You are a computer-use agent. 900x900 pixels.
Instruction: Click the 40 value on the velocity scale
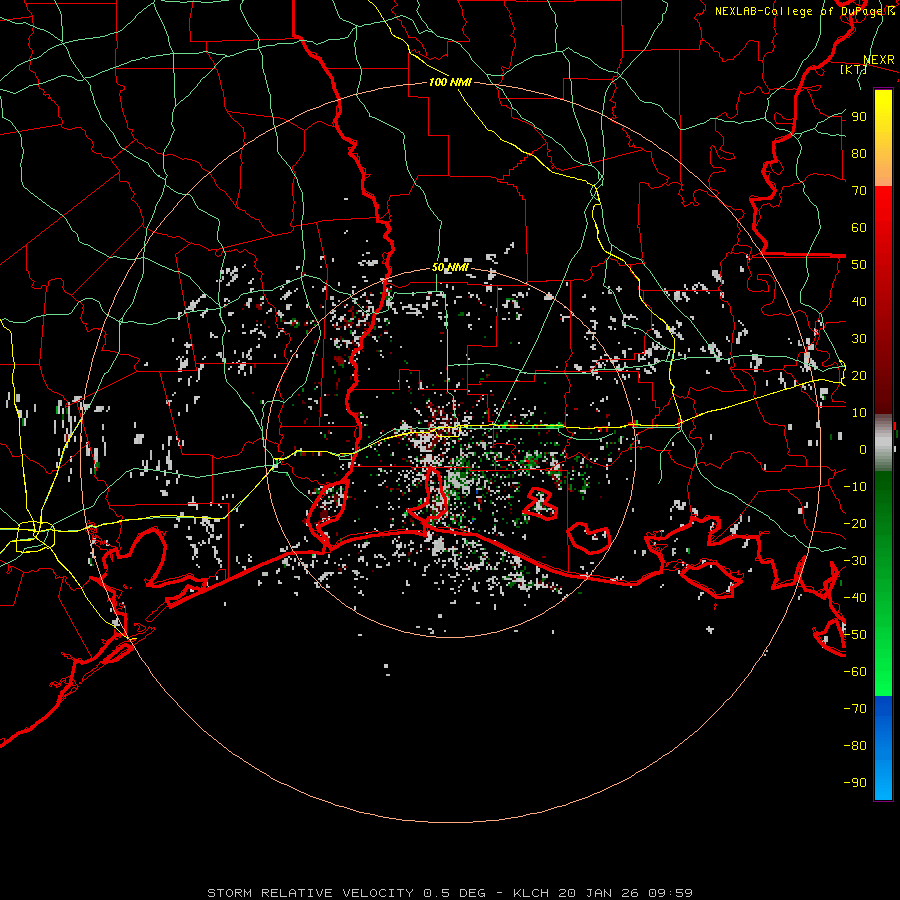(859, 301)
